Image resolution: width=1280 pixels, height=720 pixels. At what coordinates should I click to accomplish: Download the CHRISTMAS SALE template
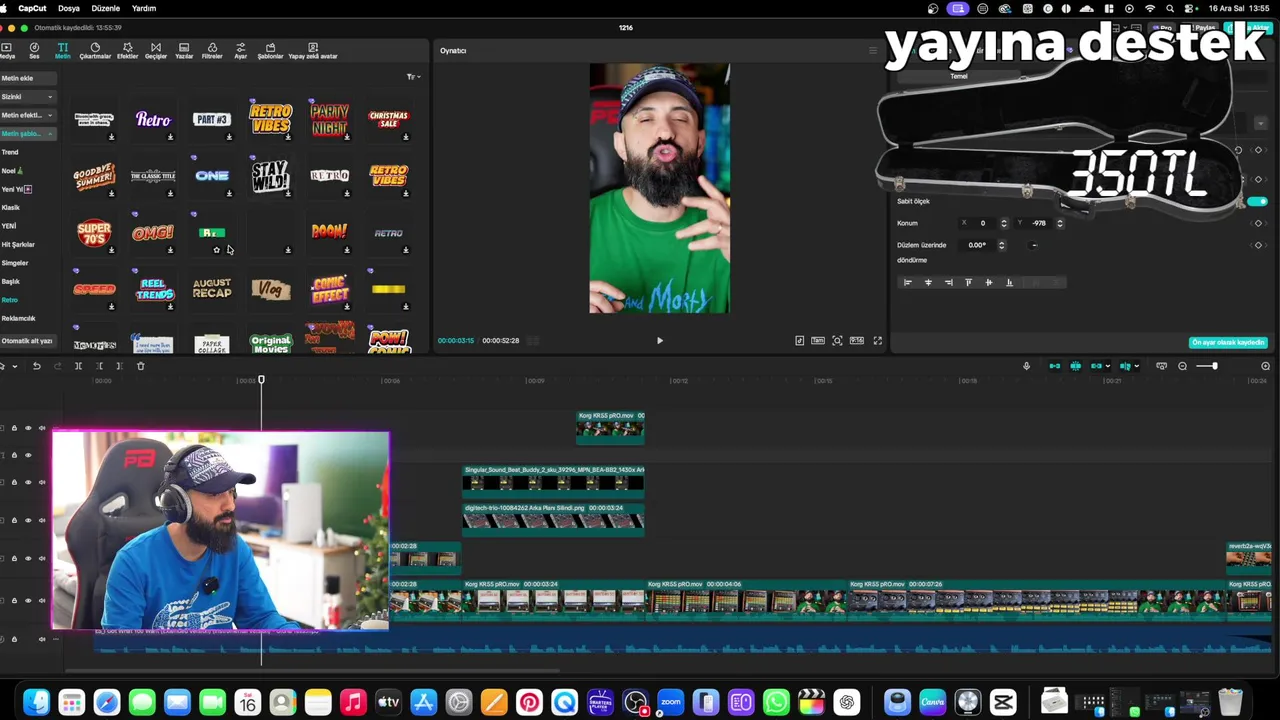point(405,137)
